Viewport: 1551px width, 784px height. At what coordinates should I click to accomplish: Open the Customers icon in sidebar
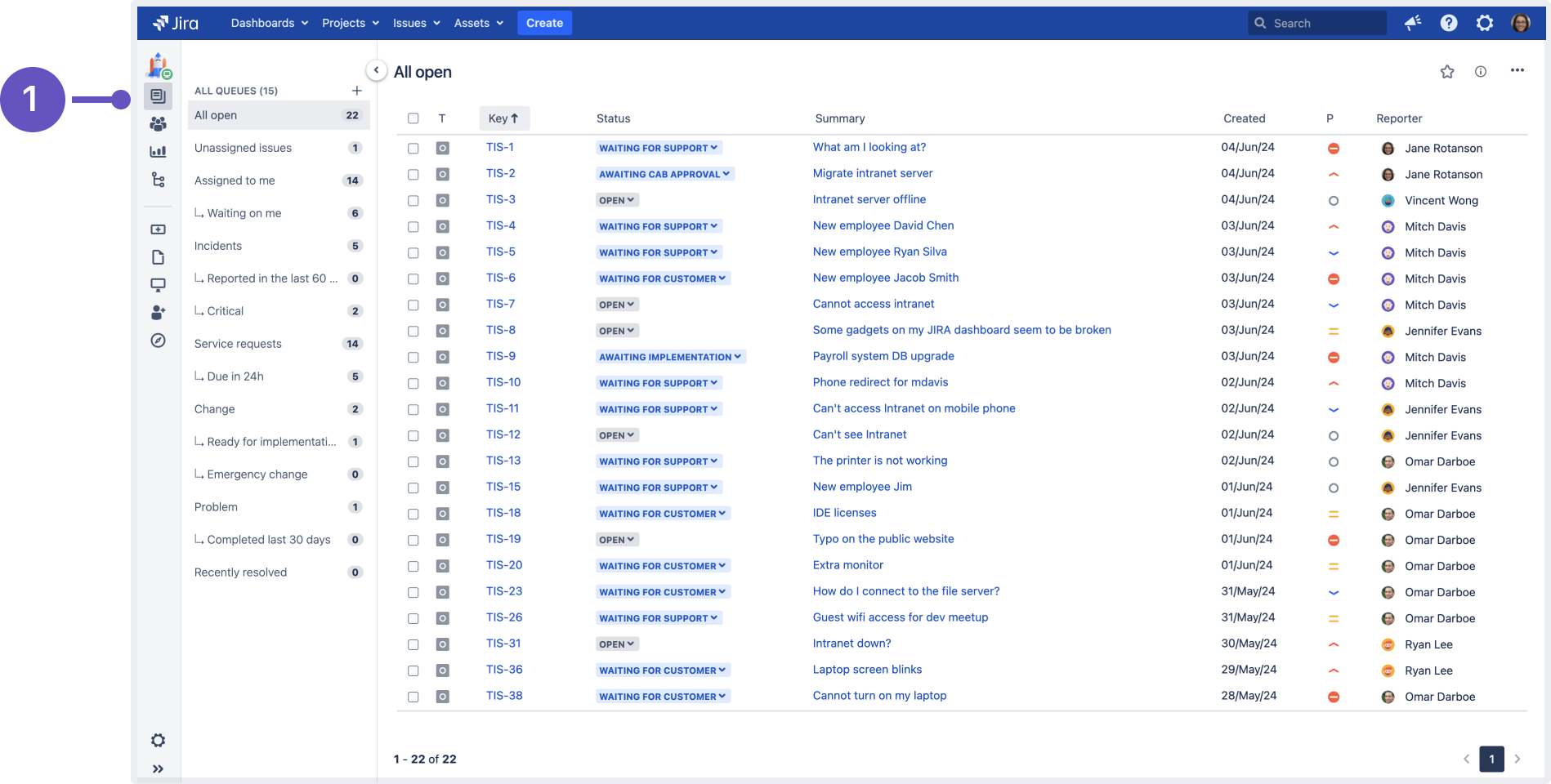[x=158, y=124]
